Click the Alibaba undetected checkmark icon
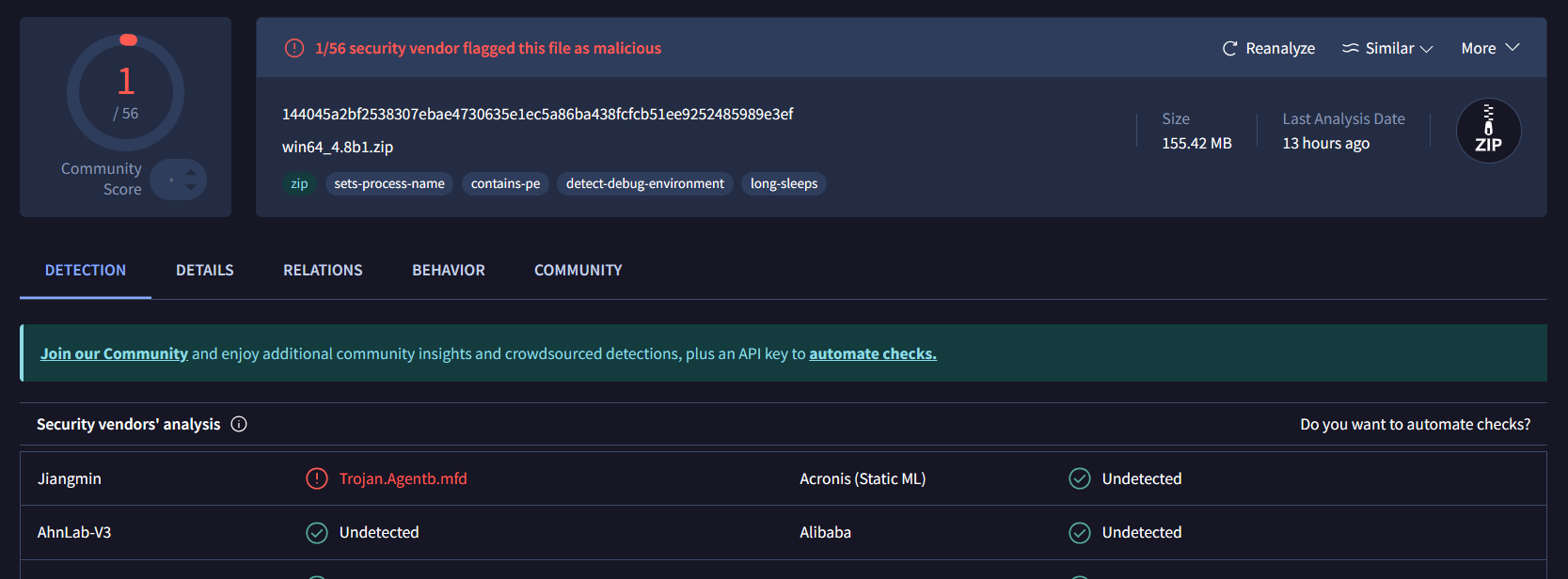Image resolution: width=1568 pixels, height=579 pixels. pyautogui.click(x=1080, y=532)
